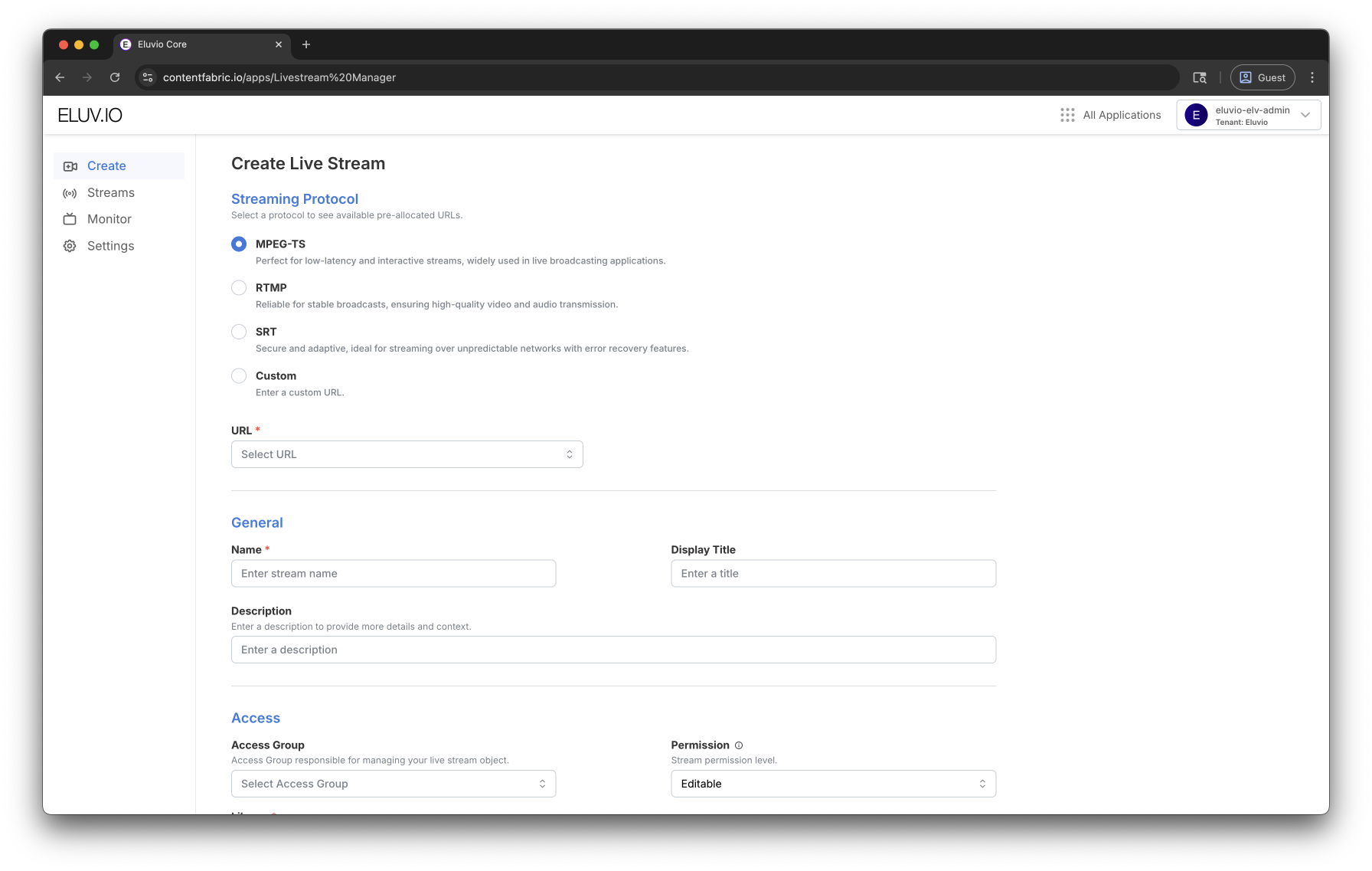This screenshot has height=871, width=1372.
Task: Reload the page with browser refresh icon
Action: [x=115, y=77]
